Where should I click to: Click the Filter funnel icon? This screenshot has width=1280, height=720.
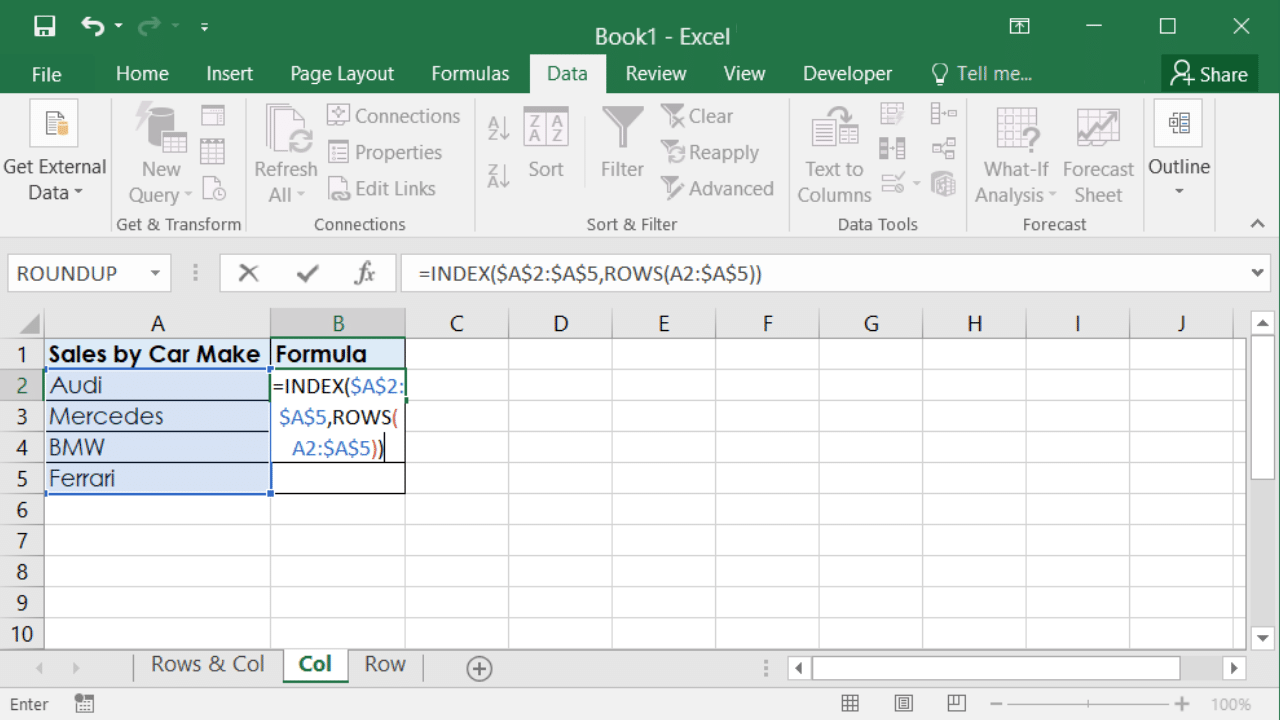coord(622,143)
